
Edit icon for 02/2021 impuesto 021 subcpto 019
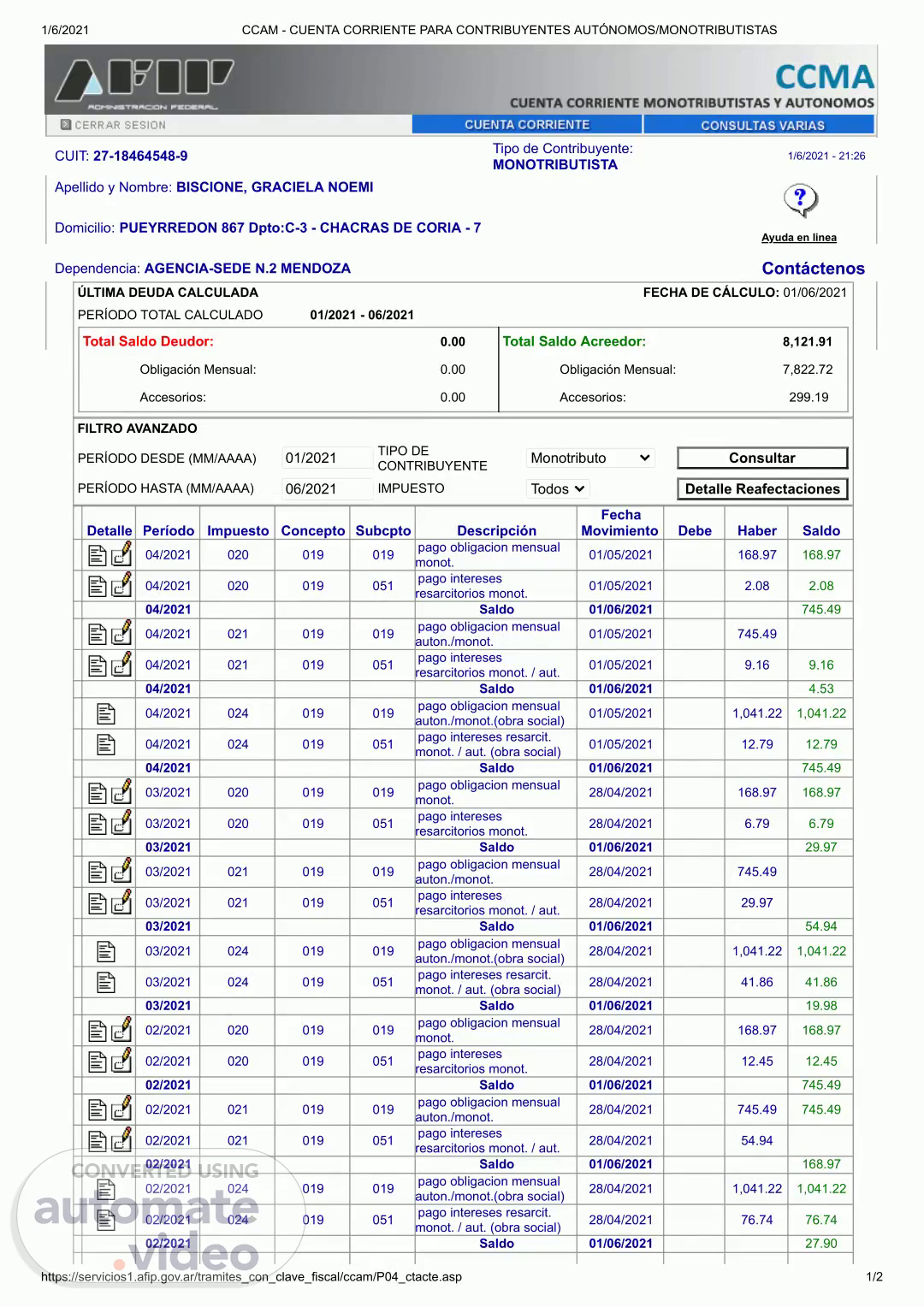(x=121, y=1109)
